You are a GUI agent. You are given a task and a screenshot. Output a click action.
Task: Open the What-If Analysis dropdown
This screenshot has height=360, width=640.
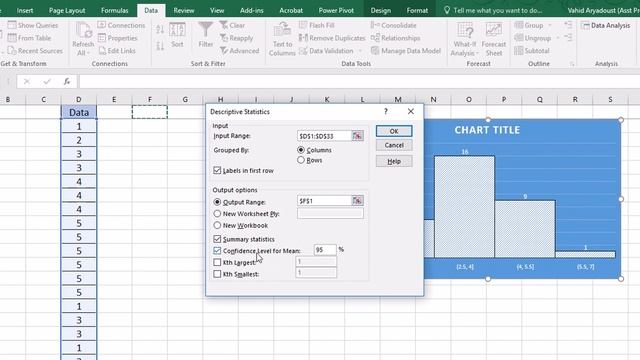tap(464, 49)
